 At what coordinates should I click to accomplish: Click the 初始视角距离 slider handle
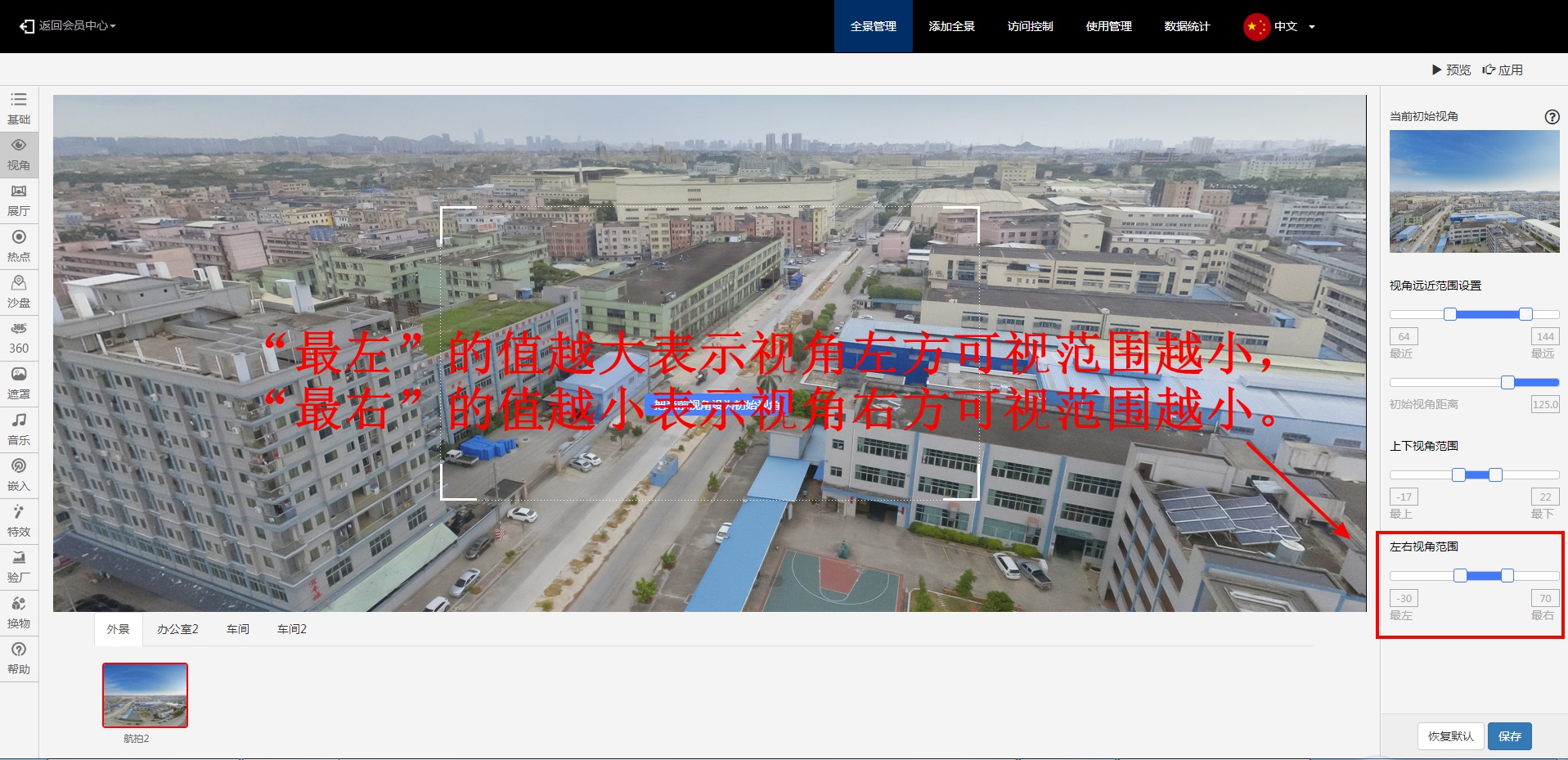pyautogui.click(x=1507, y=382)
